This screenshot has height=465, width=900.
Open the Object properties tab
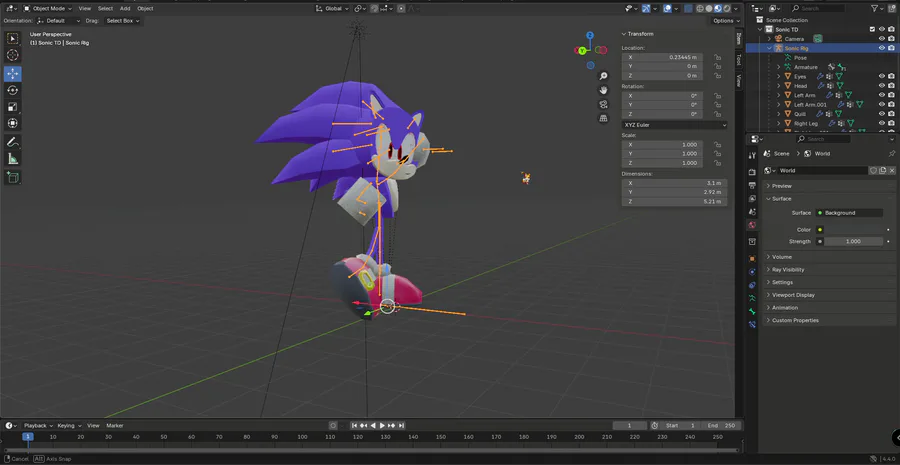pyautogui.click(x=752, y=258)
